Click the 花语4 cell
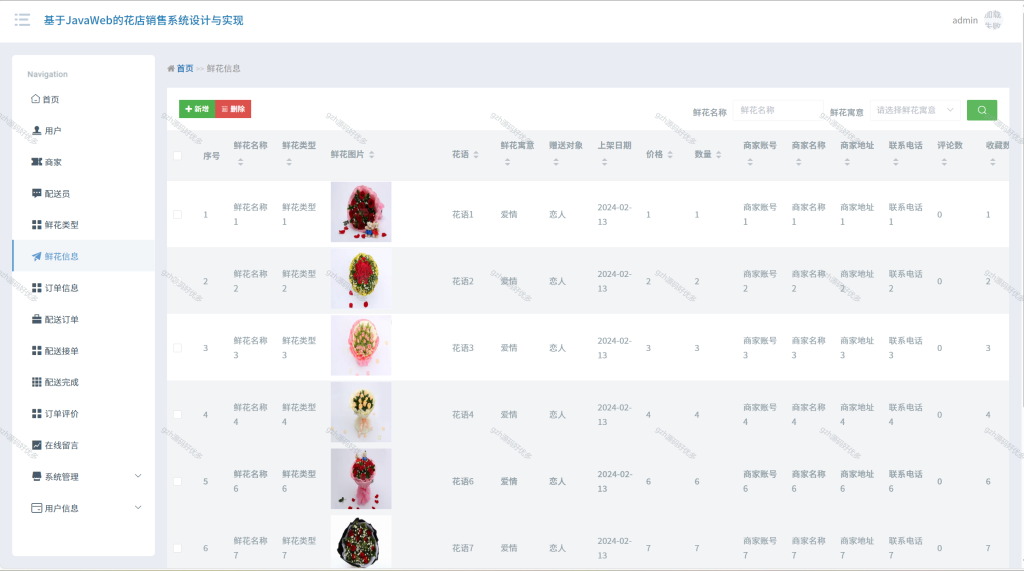The width and height of the screenshot is (1024, 571). click(x=462, y=414)
